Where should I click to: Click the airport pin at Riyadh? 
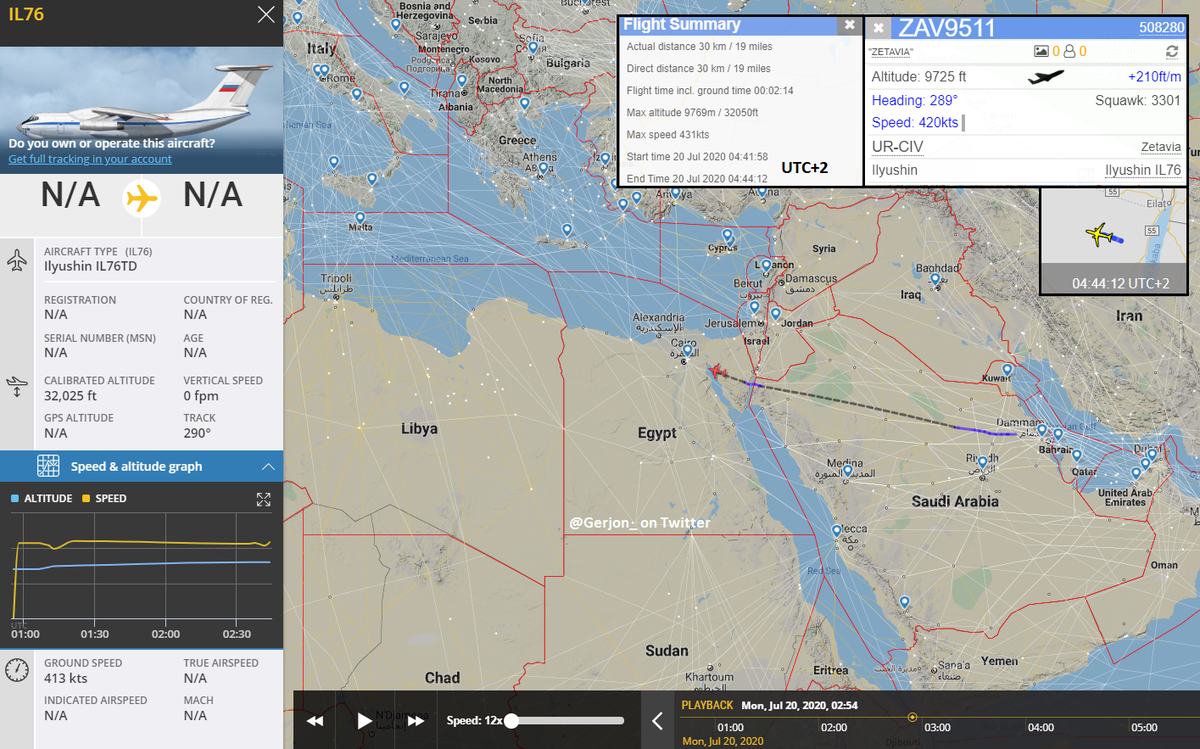coord(983,463)
